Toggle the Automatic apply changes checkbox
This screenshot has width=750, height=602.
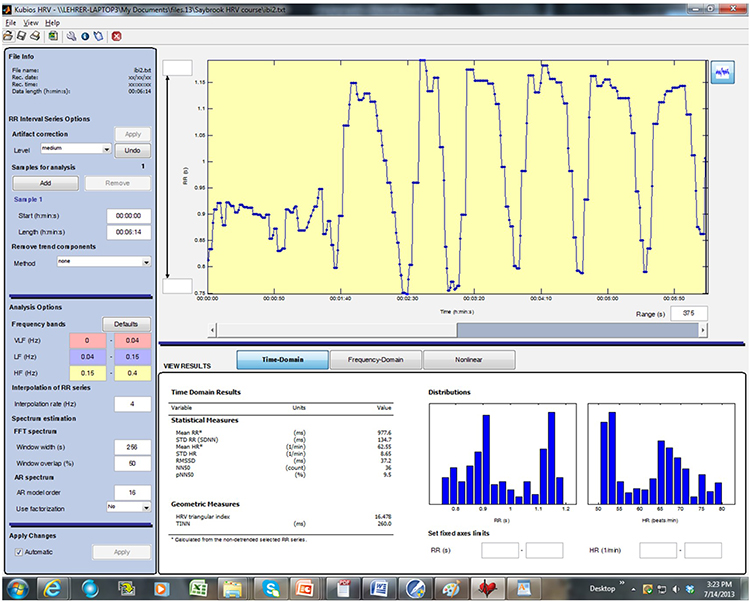(x=18, y=551)
